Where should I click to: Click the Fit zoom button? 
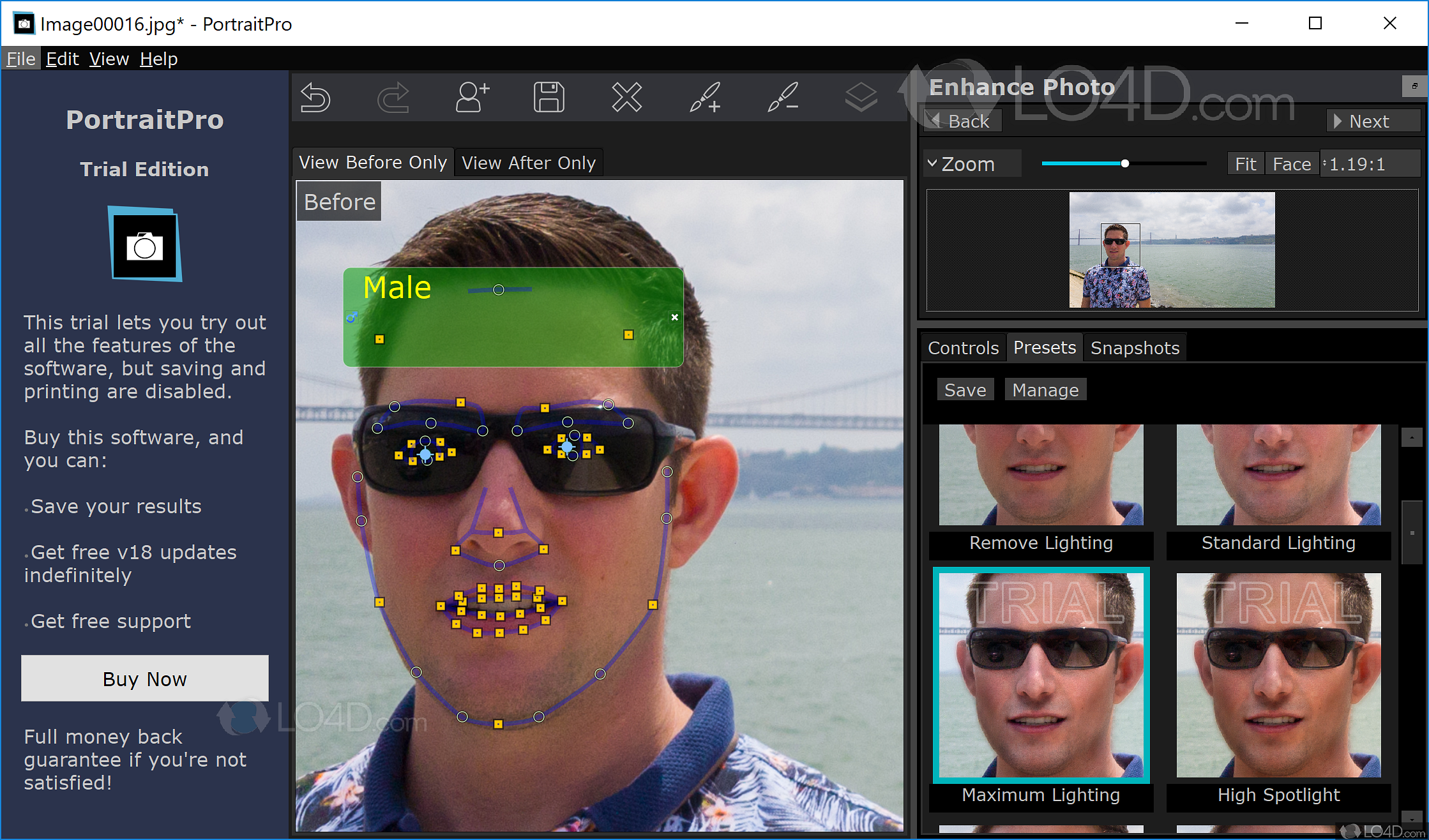click(1246, 164)
